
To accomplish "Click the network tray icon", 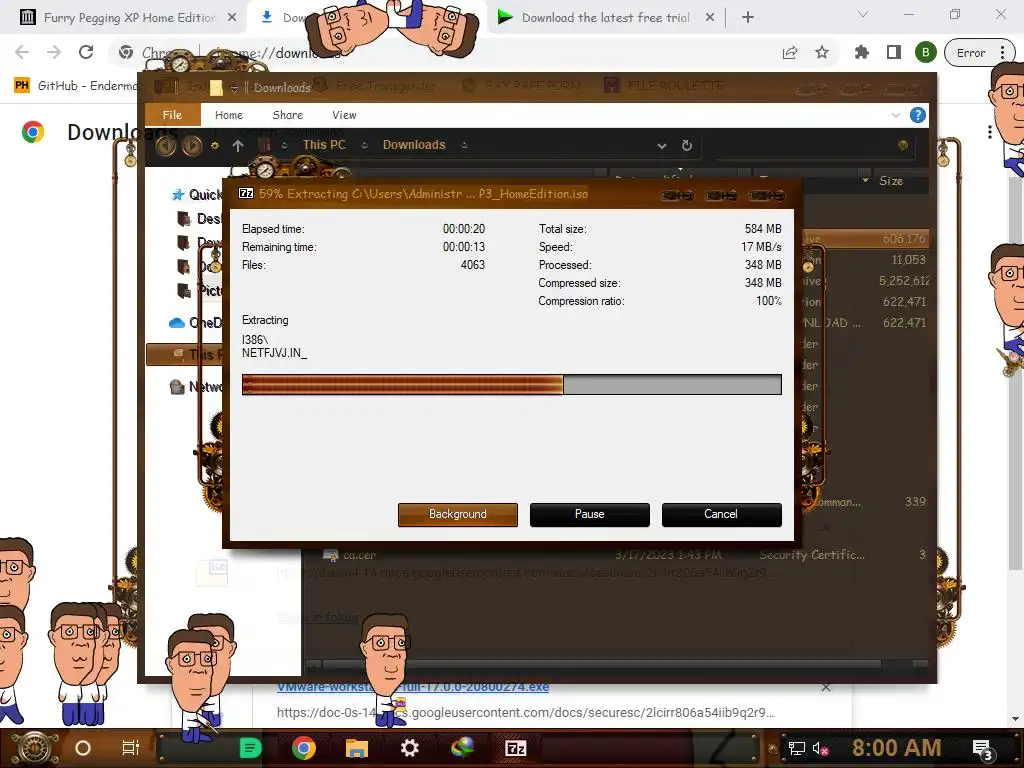I will click(797, 748).
